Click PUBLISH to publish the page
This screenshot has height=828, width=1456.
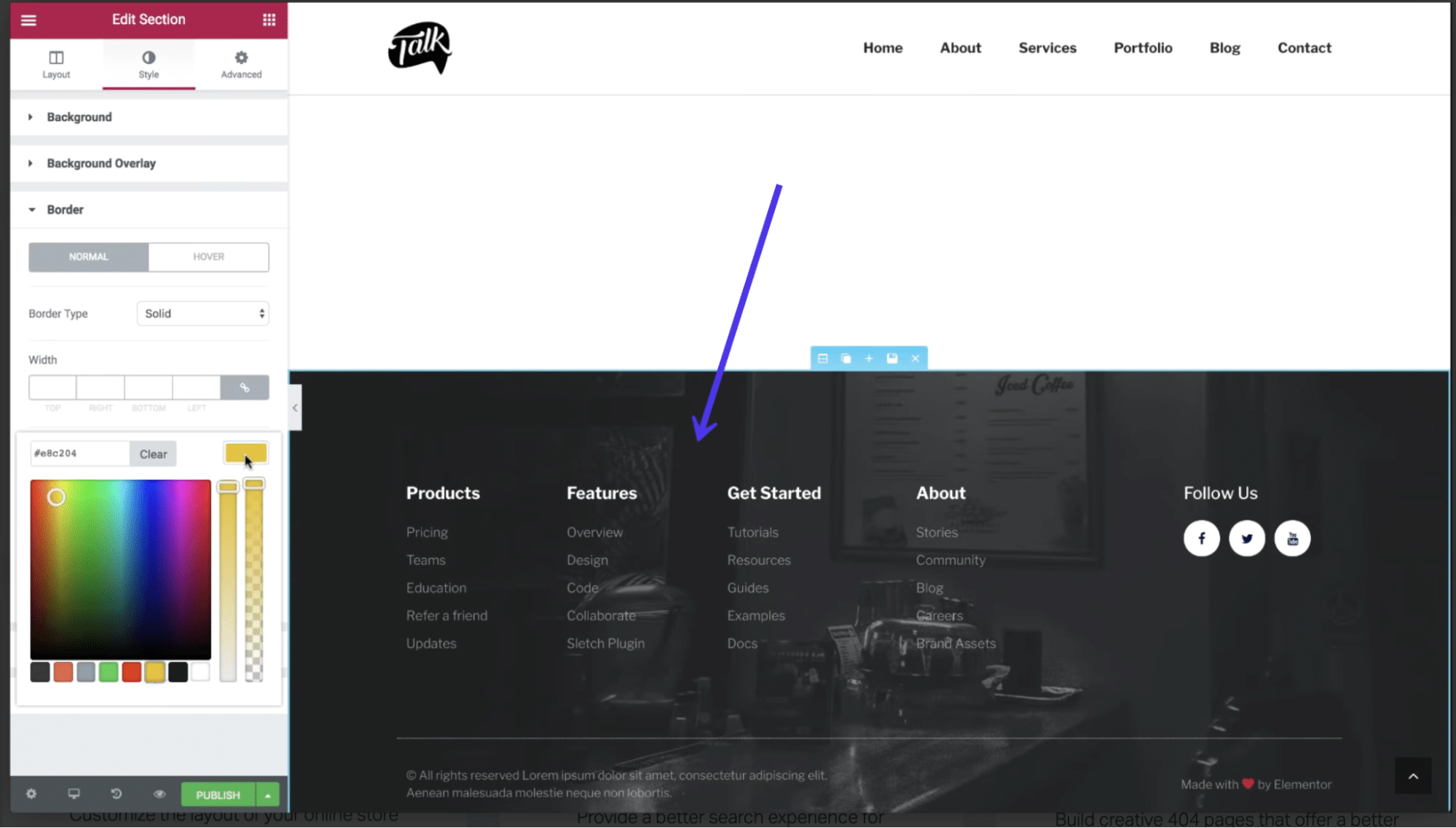(x=218, y=794)
